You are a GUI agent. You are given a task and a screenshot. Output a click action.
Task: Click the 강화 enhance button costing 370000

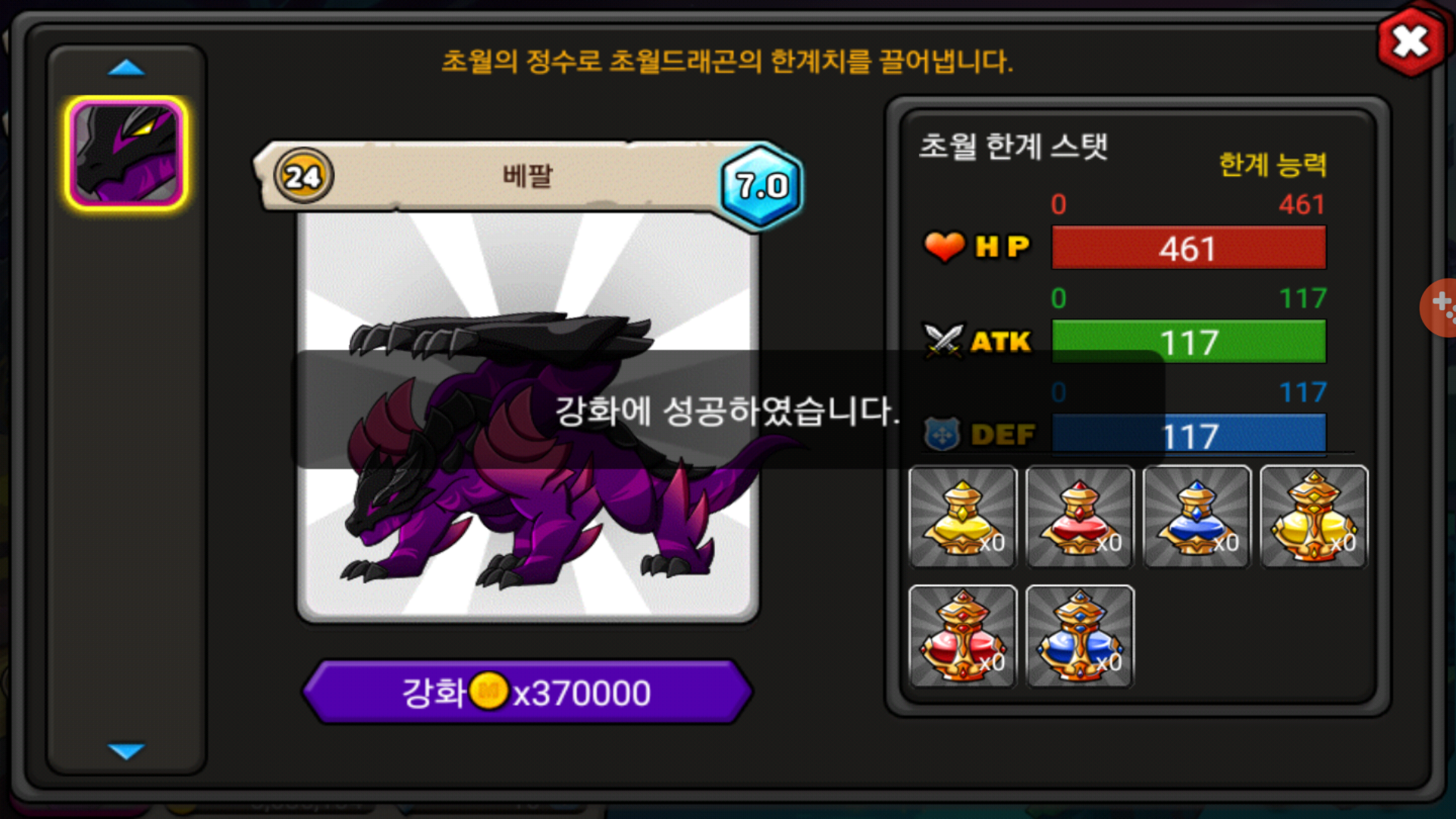527,692
